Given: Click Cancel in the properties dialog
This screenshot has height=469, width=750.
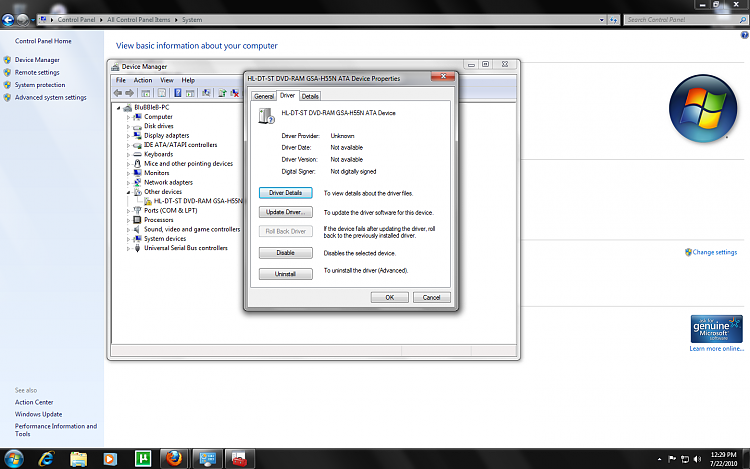Looking at the screenshot, I should [x=431, y=297].
